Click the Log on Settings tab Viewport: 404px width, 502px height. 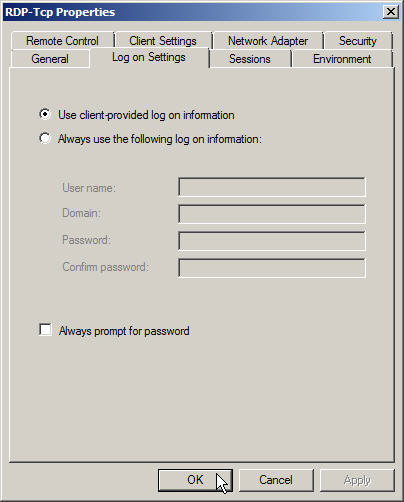click(x=149, y=57)
